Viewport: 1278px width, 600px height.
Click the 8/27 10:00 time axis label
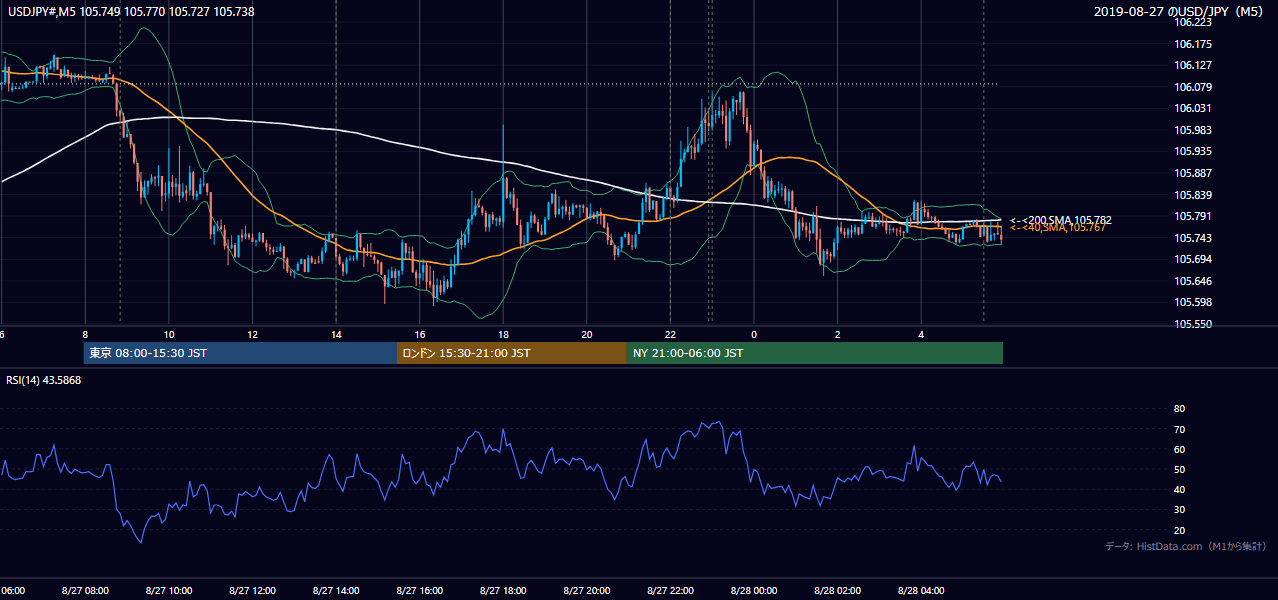point(168,591)
